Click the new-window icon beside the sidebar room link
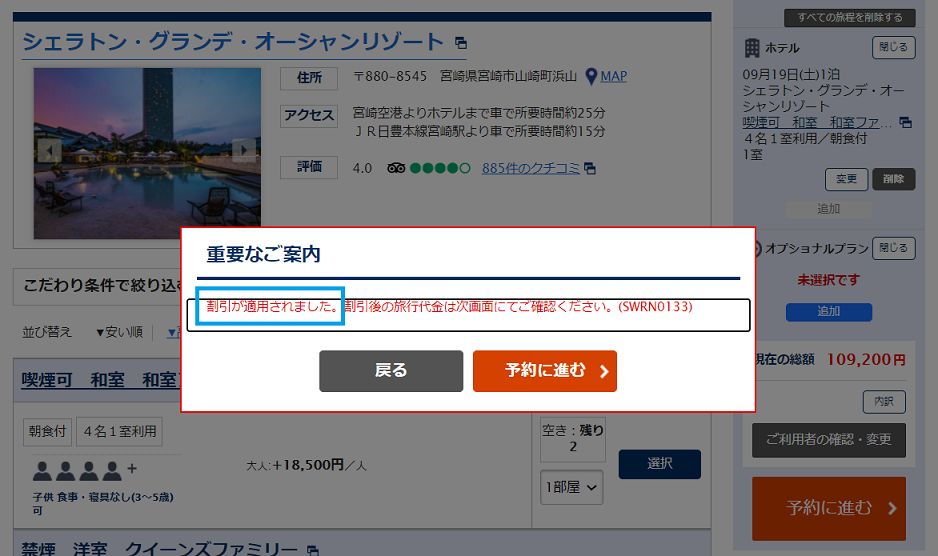 [906, 122]
